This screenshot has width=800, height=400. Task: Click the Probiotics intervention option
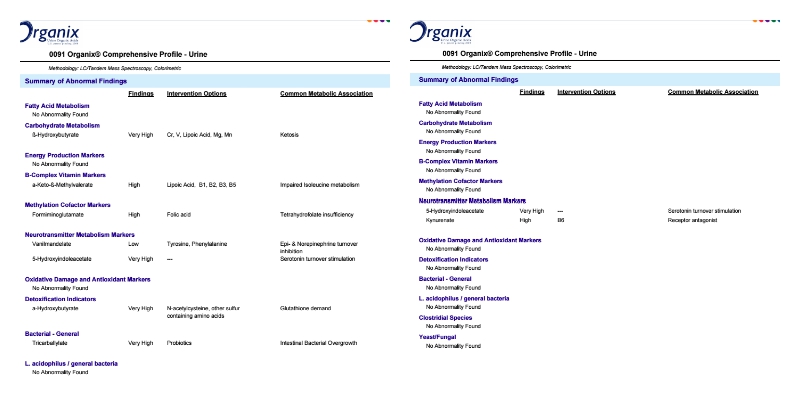[179, 342]
